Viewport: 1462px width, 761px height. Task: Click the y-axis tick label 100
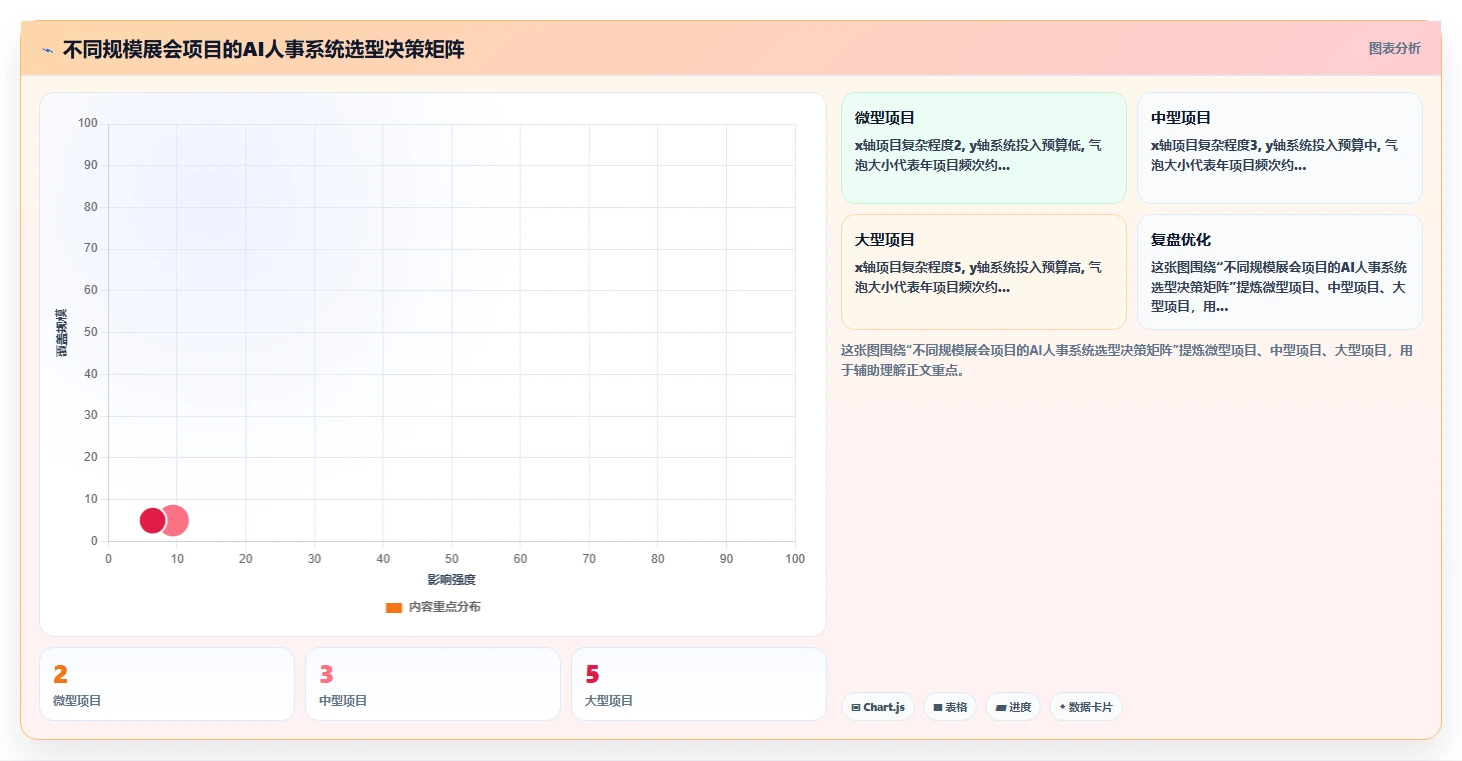click(88, 123)
